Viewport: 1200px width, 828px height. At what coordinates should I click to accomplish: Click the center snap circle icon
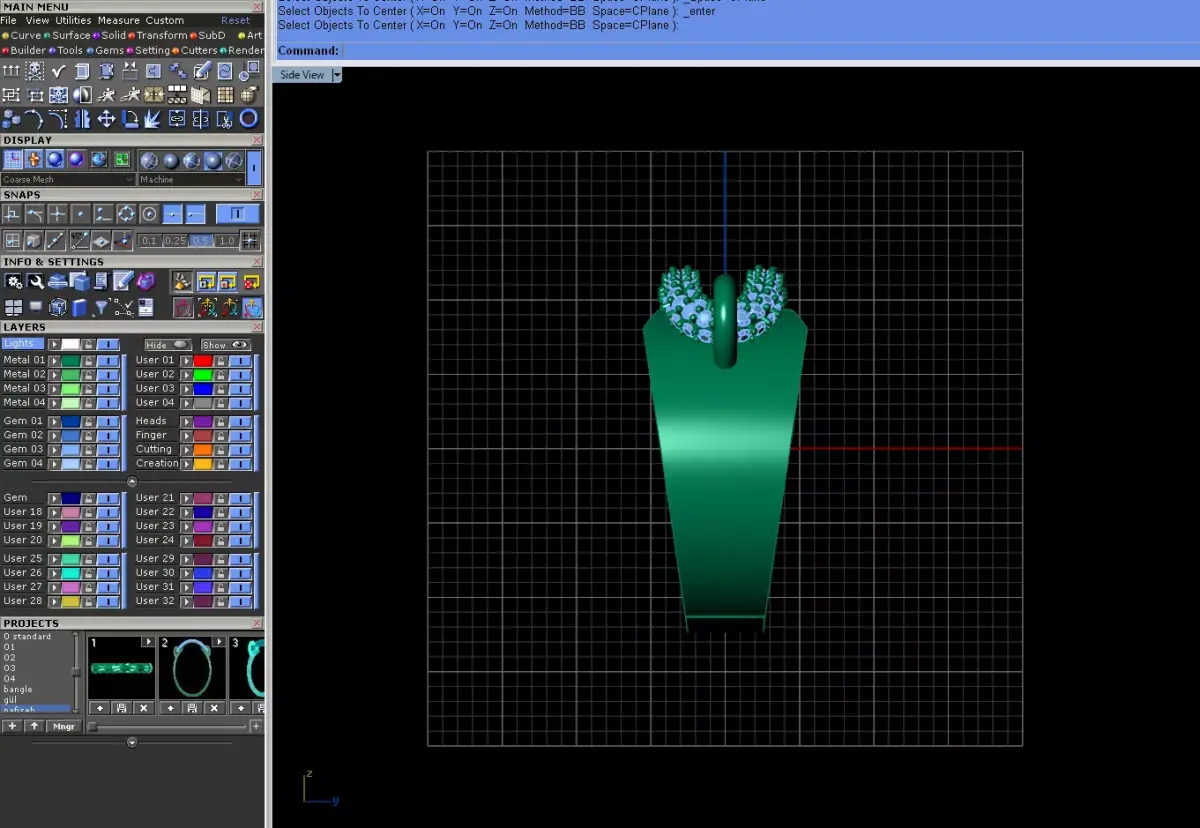(x=149, y=214)
